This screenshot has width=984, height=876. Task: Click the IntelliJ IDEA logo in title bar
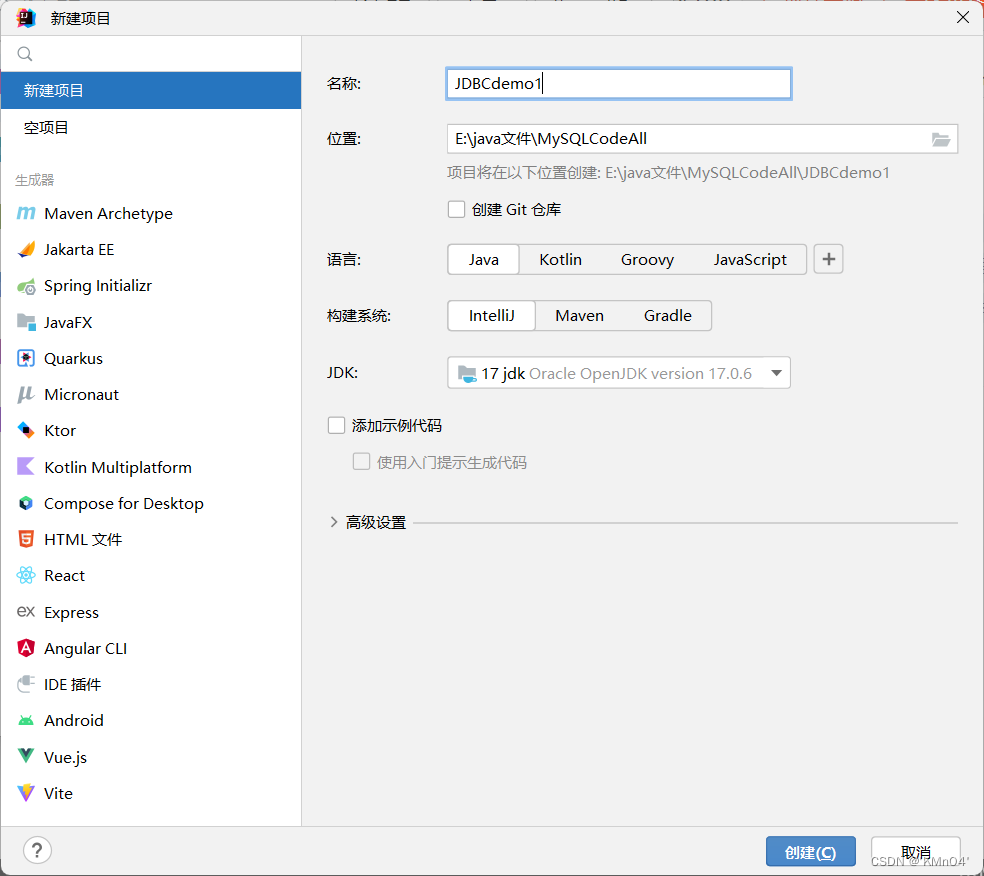(x=26, y=18)
